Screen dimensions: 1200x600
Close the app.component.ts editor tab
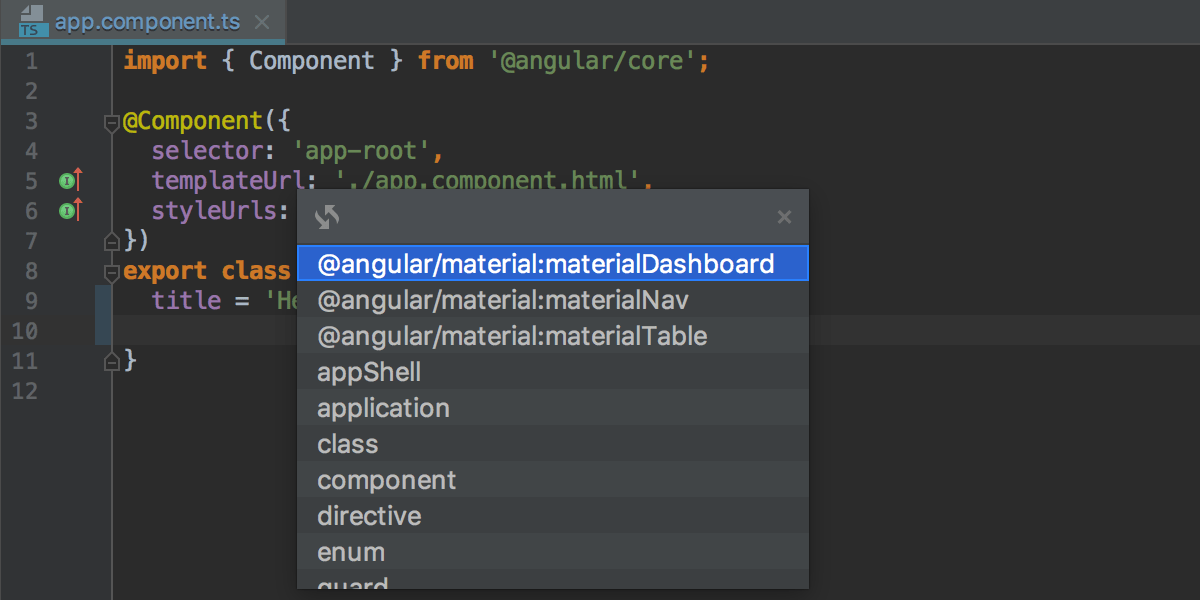(262, 20)
